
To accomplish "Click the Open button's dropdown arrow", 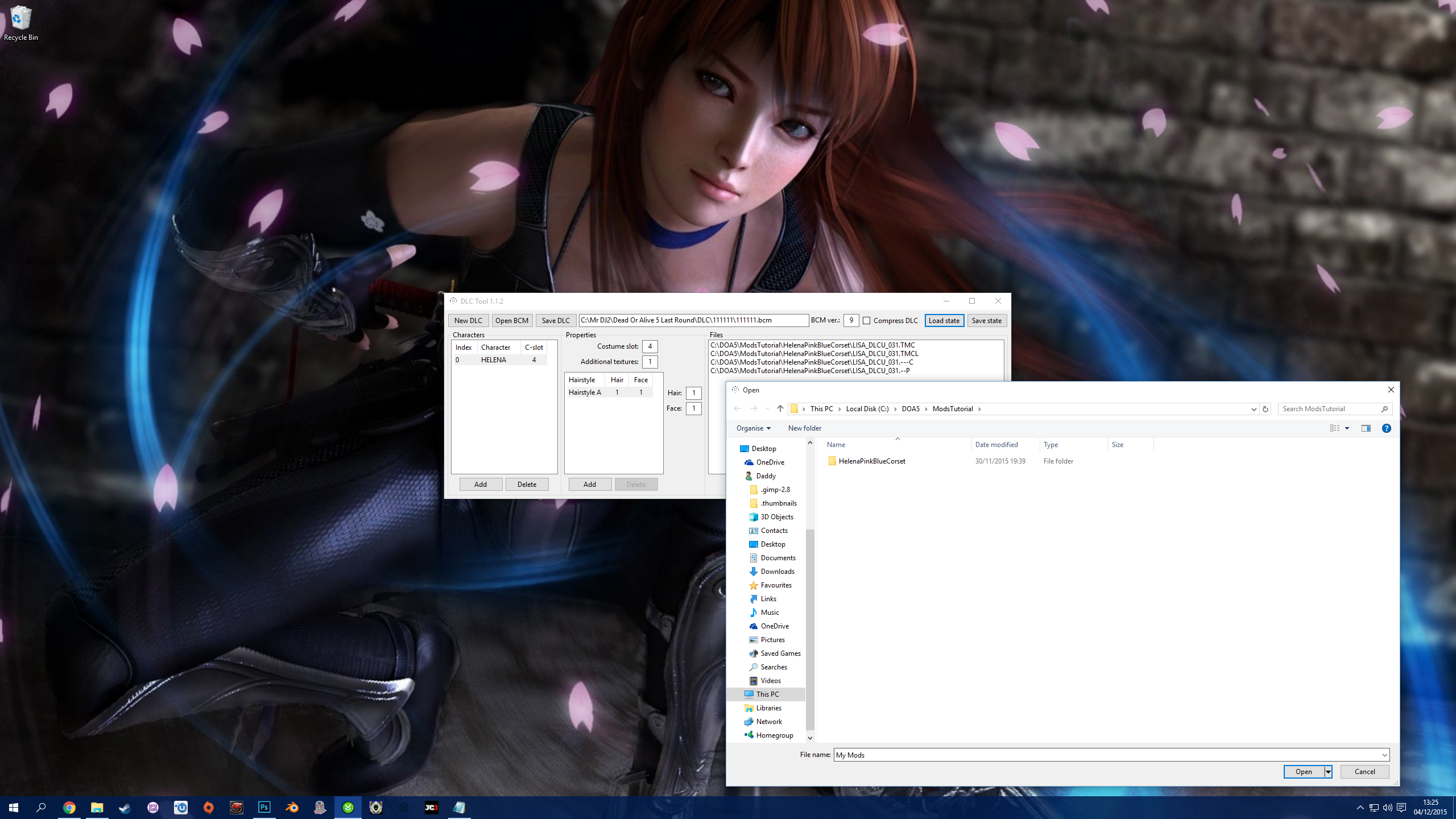I will pyautogui.click(x=1328, y=772).
